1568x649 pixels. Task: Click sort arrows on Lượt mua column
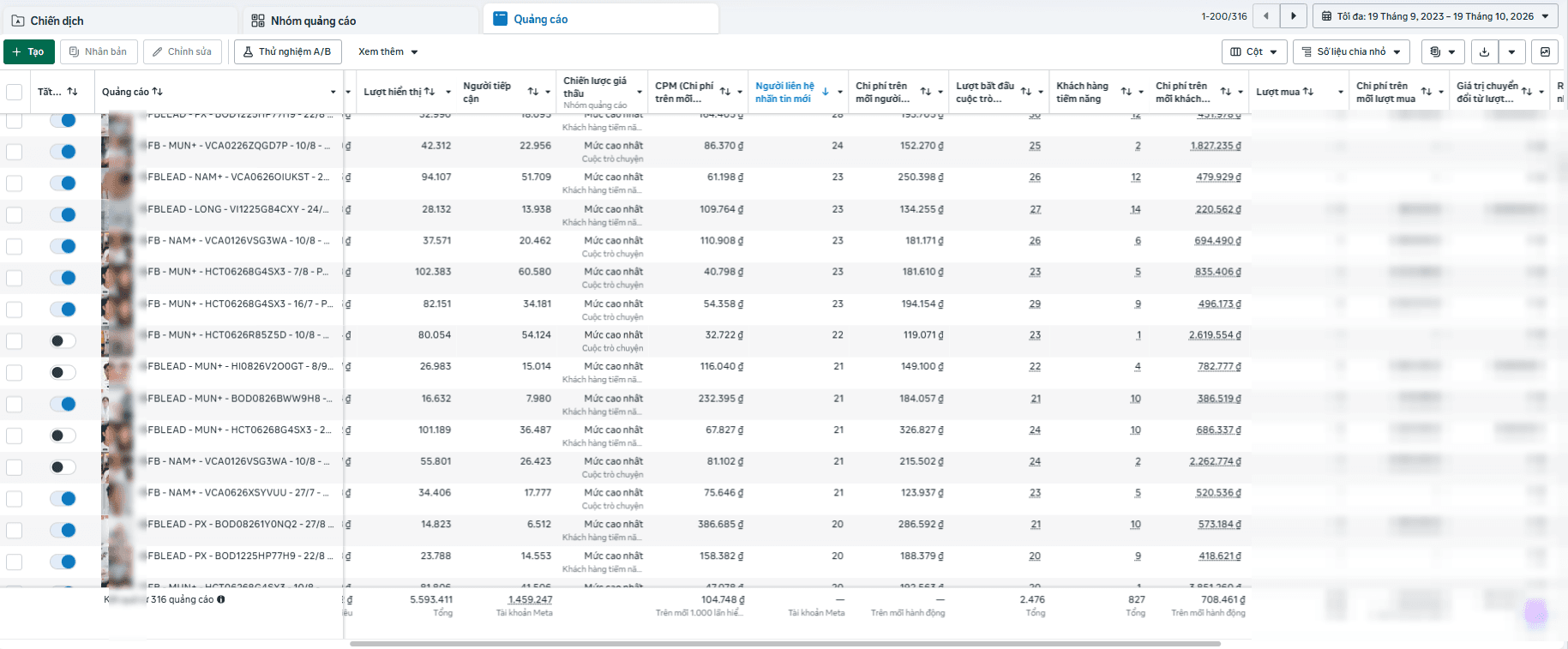point(1308,92)
